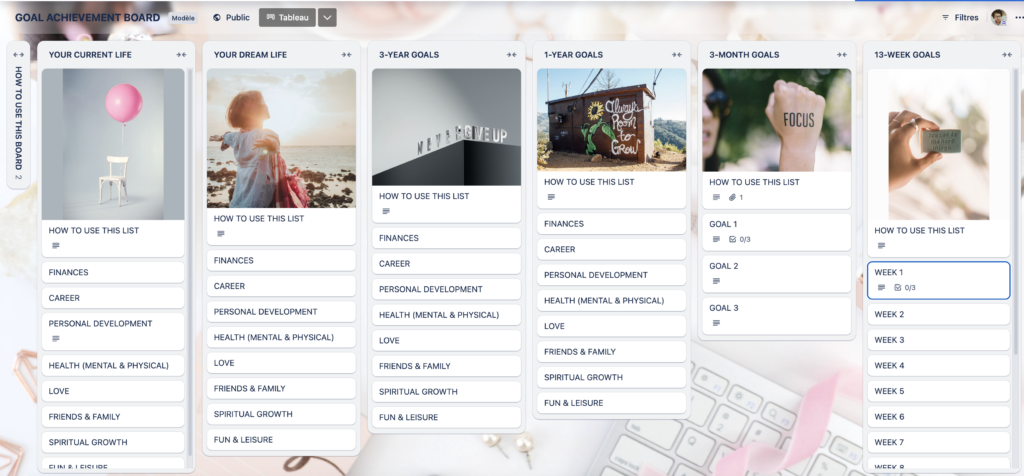The width and height of the screenshot is (1024, 476).
Task: Open the Always Room to Grow cover image
Action: (x=612, y=120)
